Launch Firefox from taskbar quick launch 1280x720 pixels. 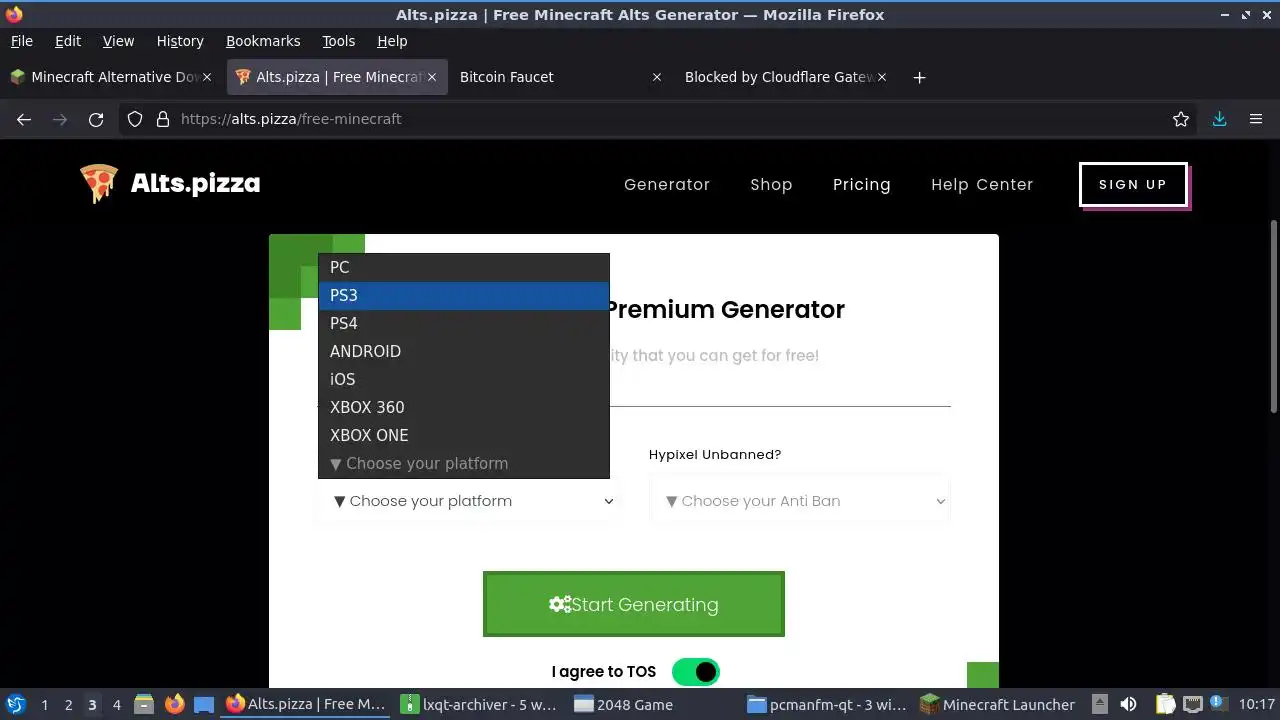tap(174, 704)
